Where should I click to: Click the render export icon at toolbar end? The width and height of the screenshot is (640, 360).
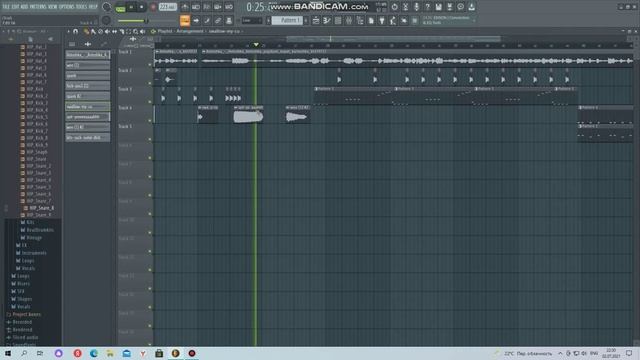point(471,7)
